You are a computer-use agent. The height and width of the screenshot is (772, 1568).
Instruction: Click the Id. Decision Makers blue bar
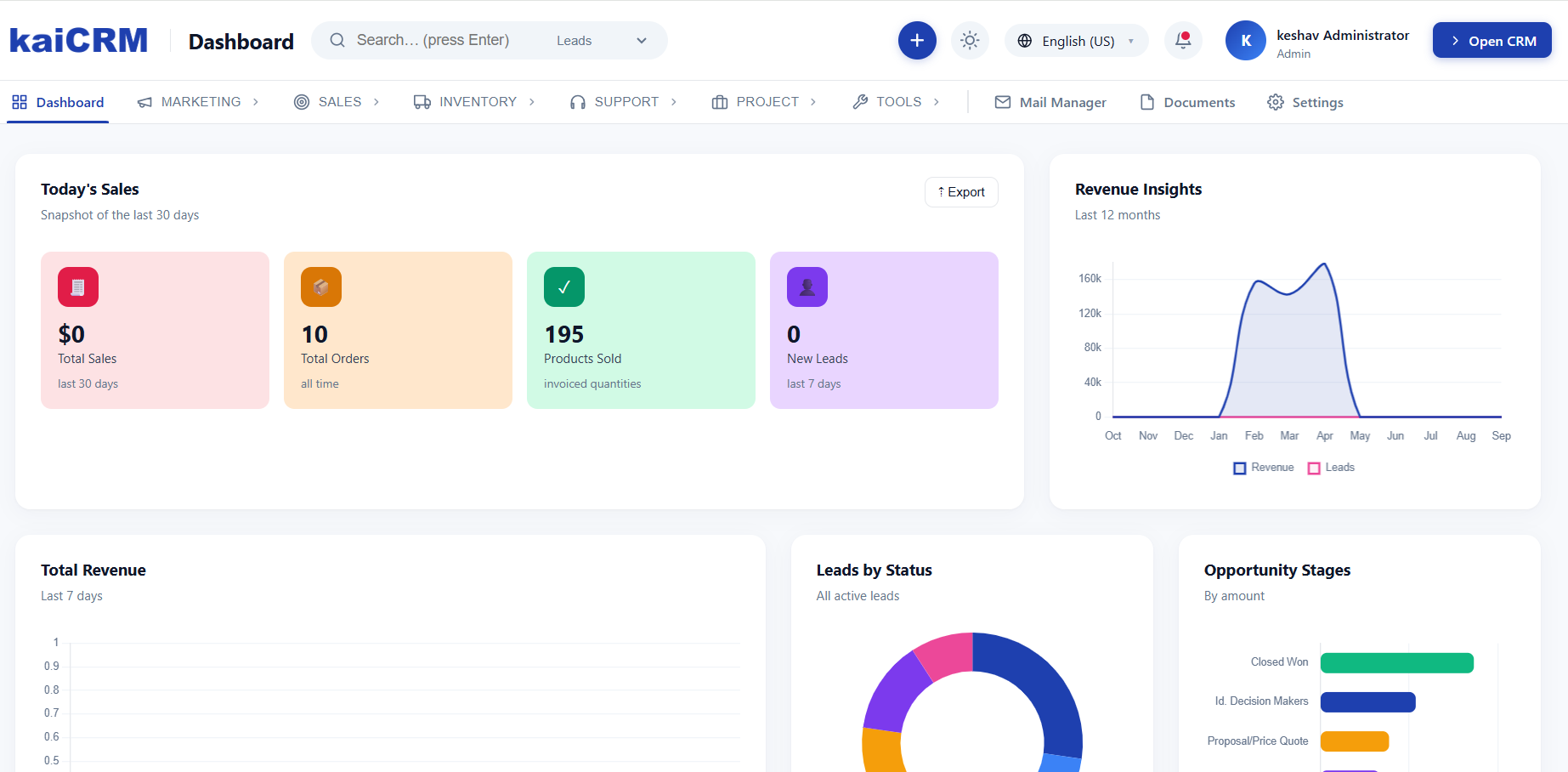coord(1368,702)
